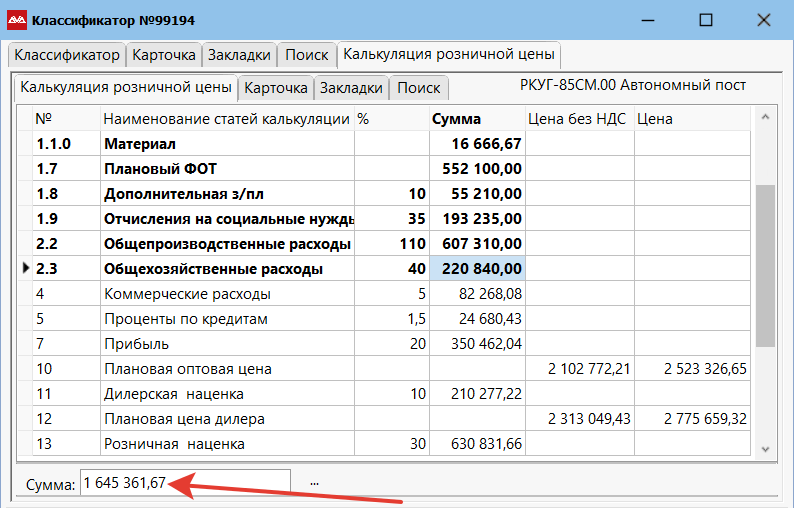
Task: Open the outer Классификатор tab
Action: (x=66, y=55)
